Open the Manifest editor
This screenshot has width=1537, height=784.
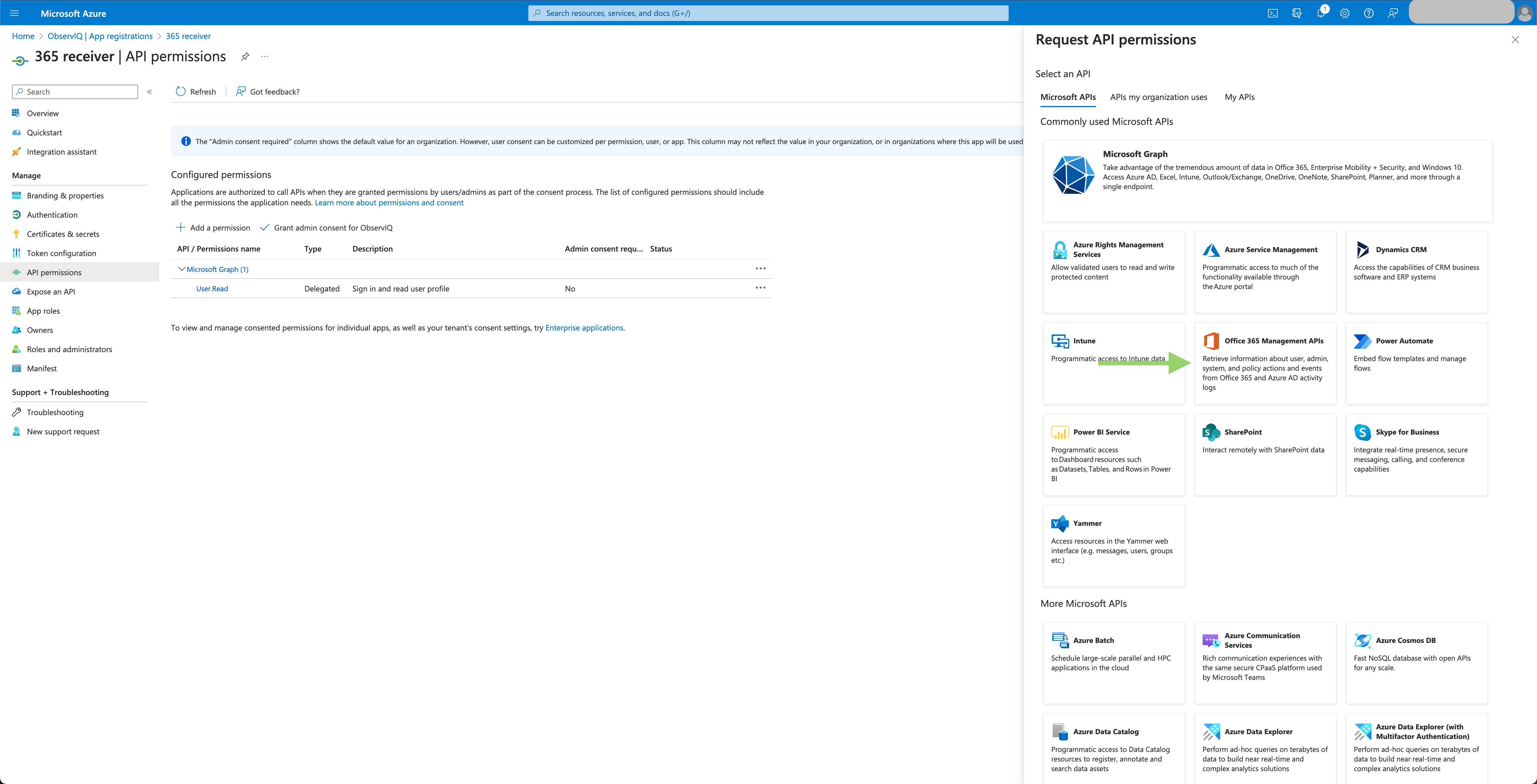[42, 368]
